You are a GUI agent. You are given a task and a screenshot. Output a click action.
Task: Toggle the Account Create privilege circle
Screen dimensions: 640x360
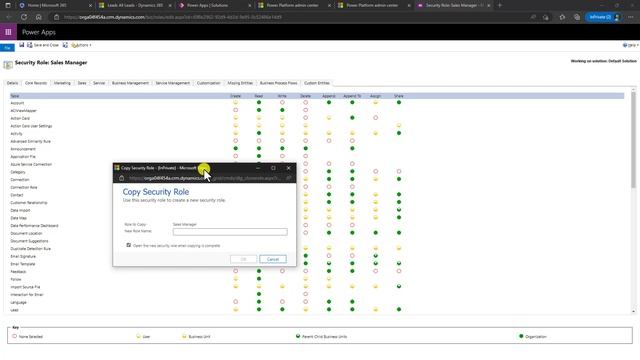(236, 102)
